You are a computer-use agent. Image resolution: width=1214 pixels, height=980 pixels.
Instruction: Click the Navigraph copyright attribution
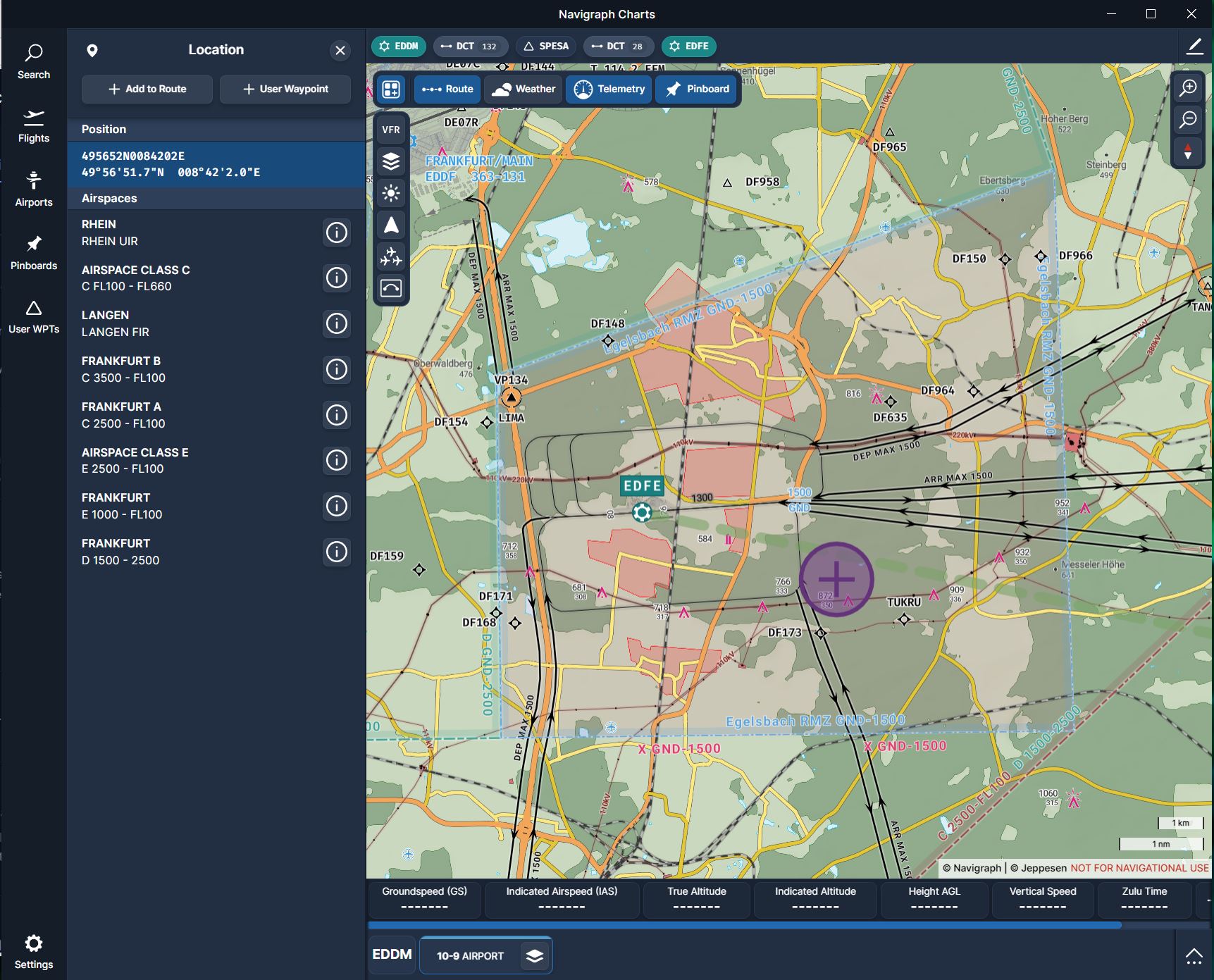(972, 868)
